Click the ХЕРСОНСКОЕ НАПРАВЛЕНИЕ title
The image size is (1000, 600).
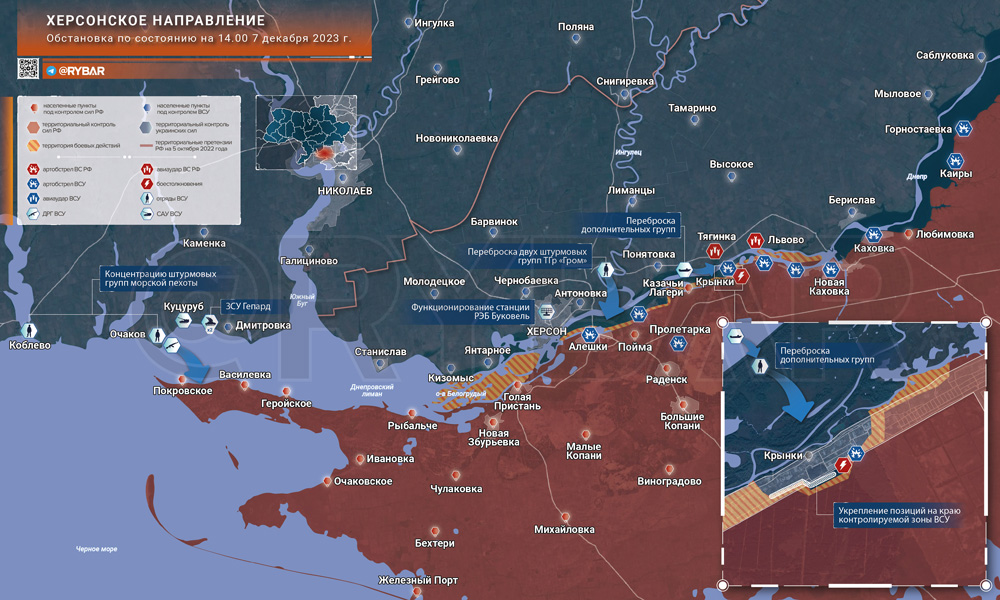(x=156, y=21)
